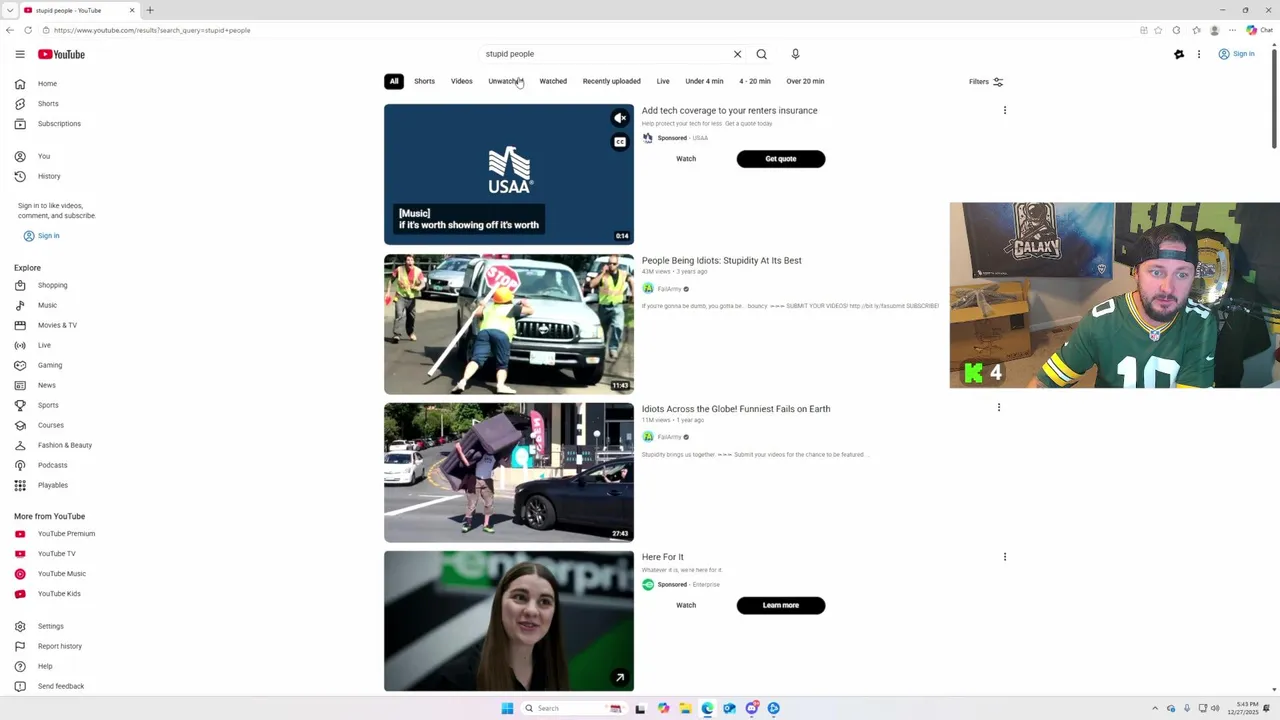Image resolution: width=1280 pixels, height=720 pixels.
Task: Open FailArmy channel under Idiots Across the Globe
Action: click(x=669, y=437)
